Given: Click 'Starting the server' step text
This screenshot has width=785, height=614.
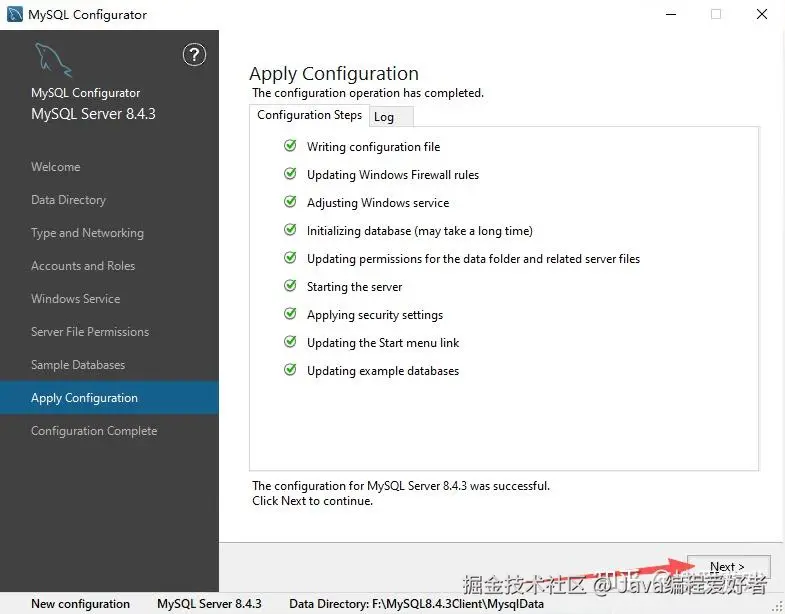Looking at the screenshot, I should [354, 287].
